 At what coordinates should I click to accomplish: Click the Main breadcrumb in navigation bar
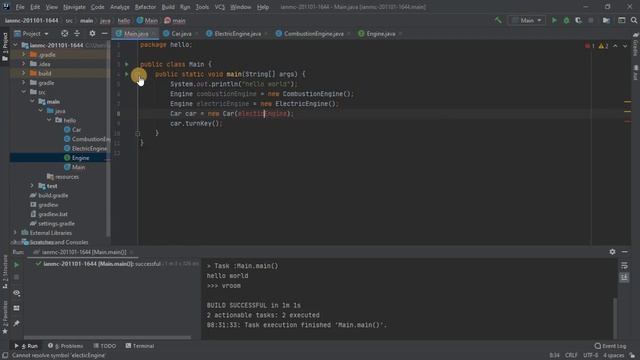pyautogui.click(x=147, y=20)
